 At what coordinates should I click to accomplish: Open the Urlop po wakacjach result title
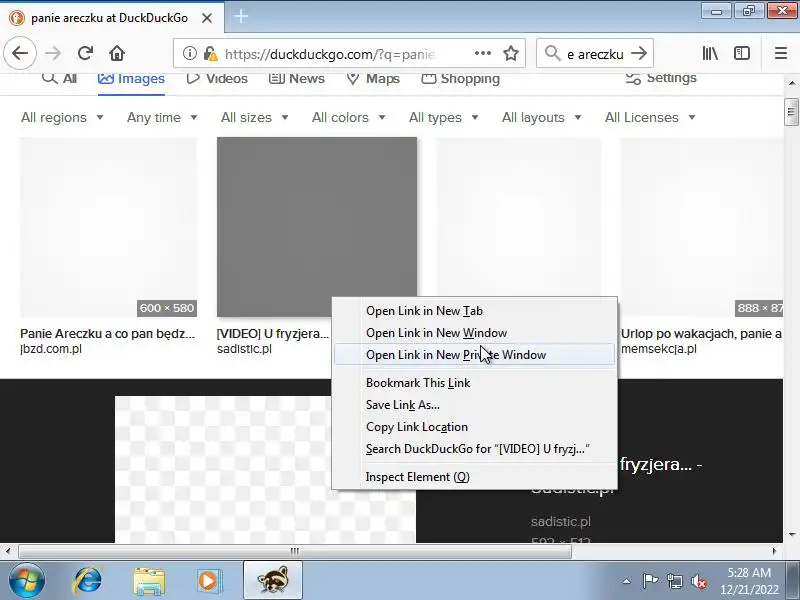(x=702, y=334)
